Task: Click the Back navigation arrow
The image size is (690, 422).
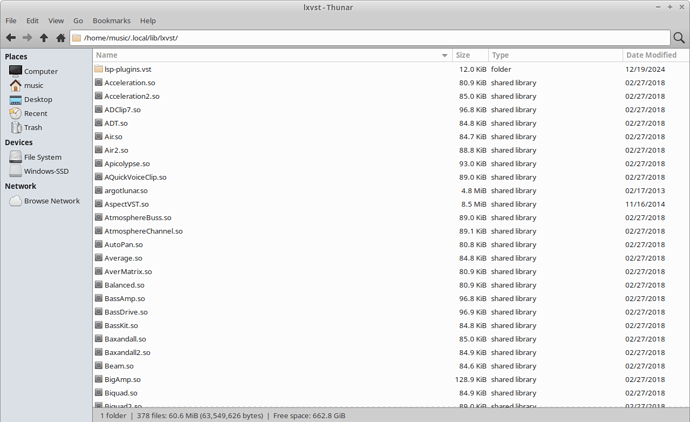Action: [x=11, y=38]
